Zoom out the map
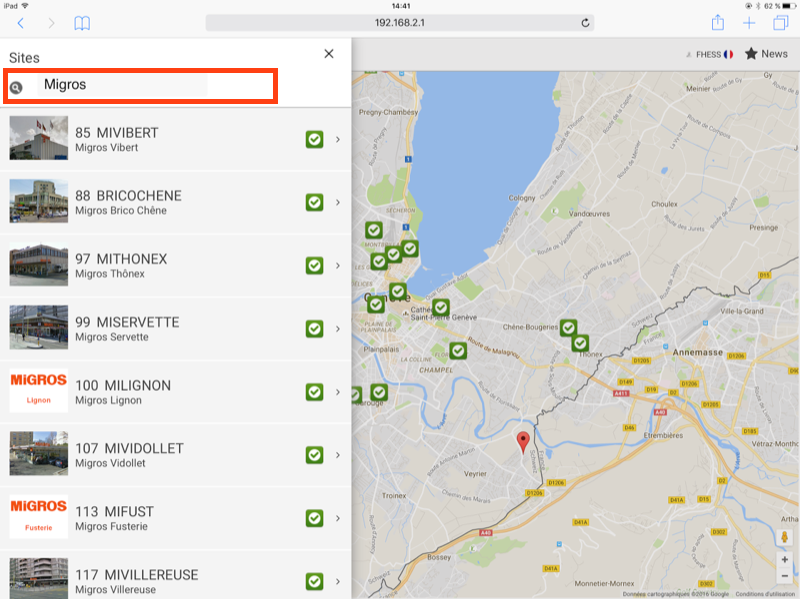 [x=785, y=576]
